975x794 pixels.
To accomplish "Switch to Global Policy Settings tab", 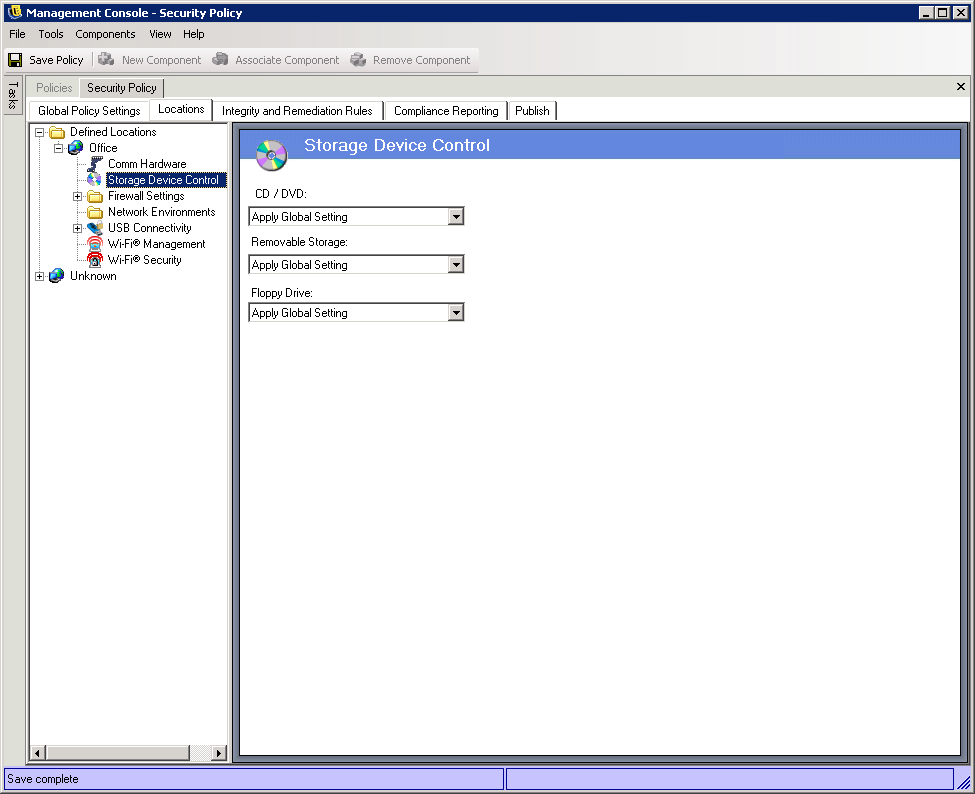I will (x=89, y=111).
